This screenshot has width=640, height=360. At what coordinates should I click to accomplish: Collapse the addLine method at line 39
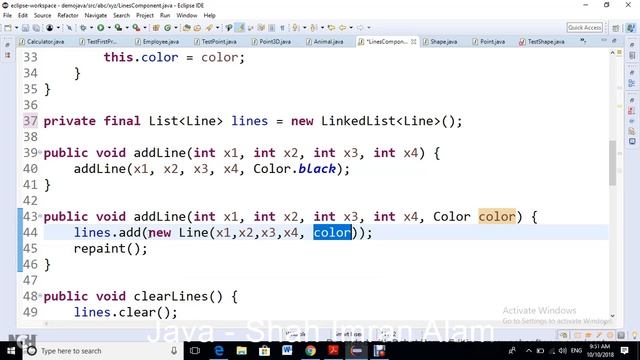pyautogui.click(x=40, y=152)
